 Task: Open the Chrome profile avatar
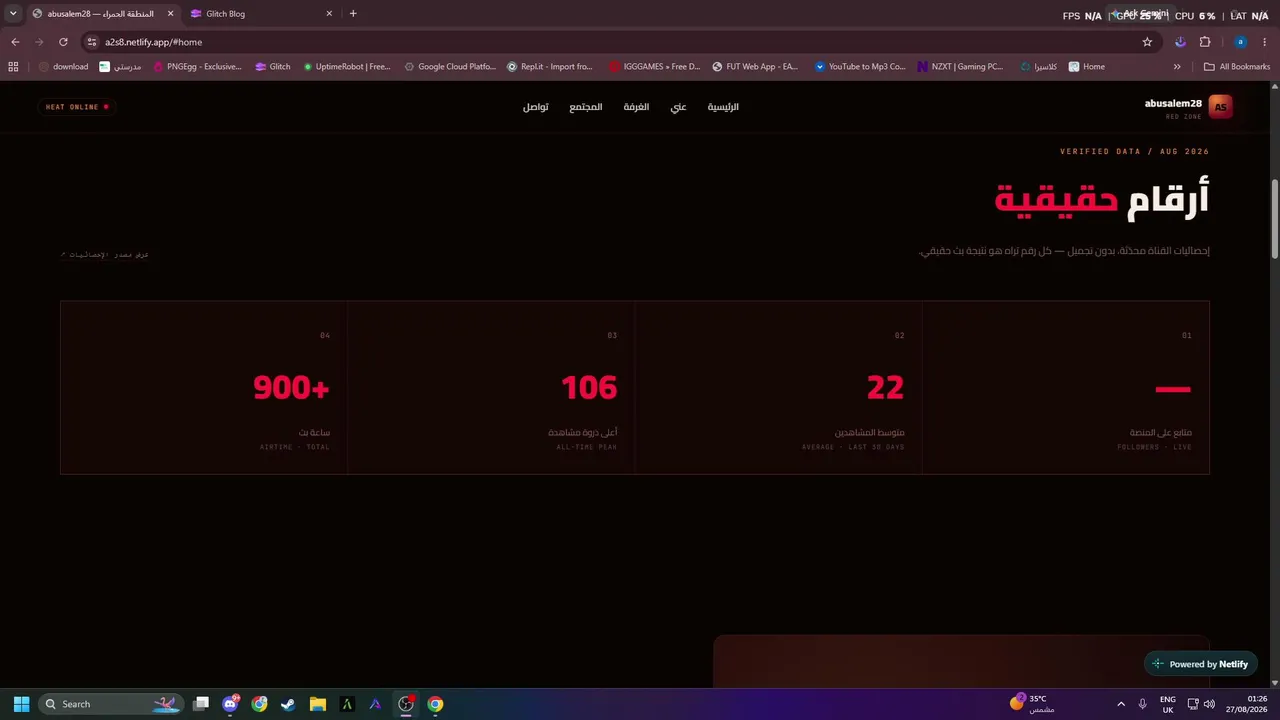click(x=1241, y=42)
